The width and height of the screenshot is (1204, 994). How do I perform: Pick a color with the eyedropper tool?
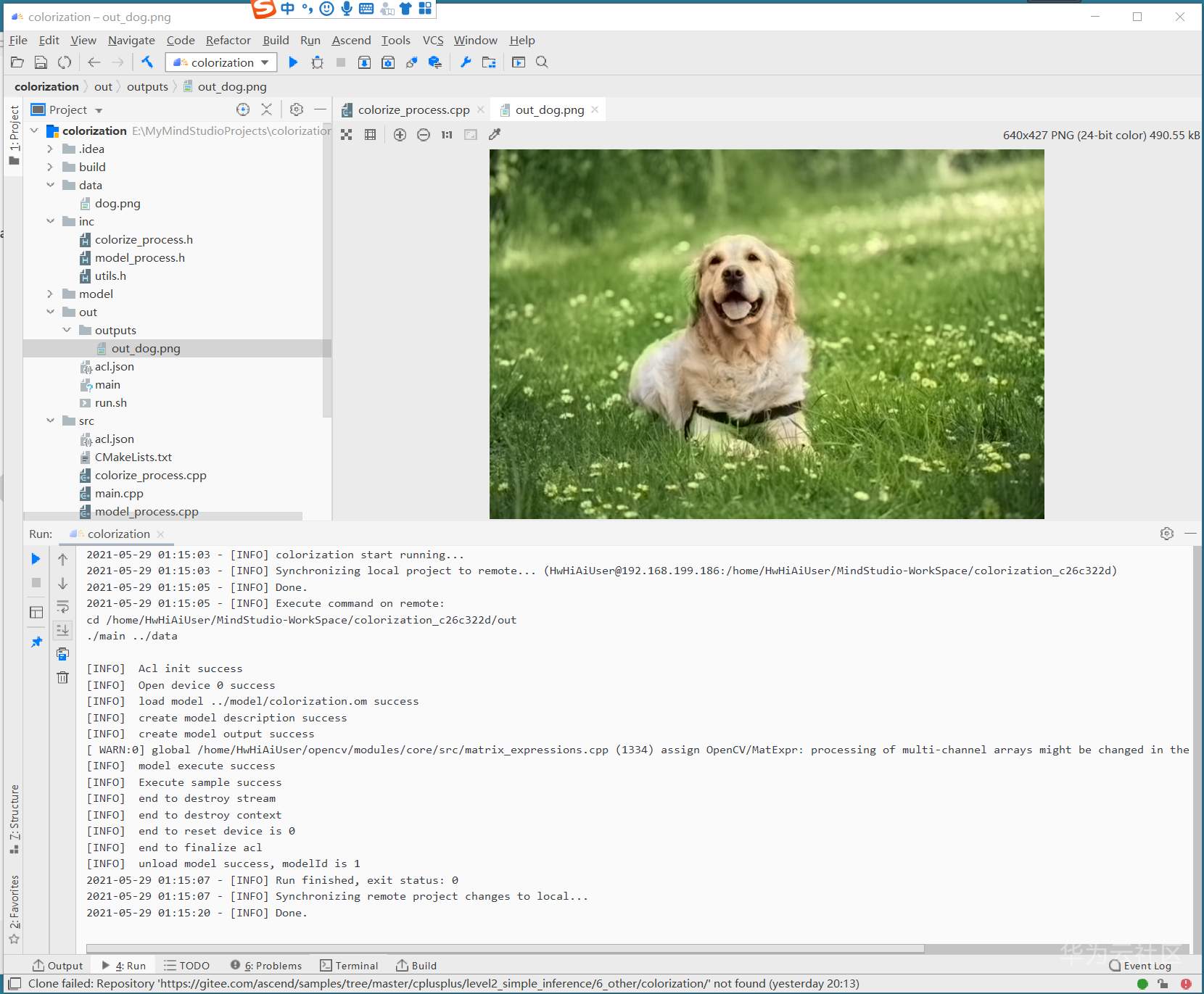[495, 134]
